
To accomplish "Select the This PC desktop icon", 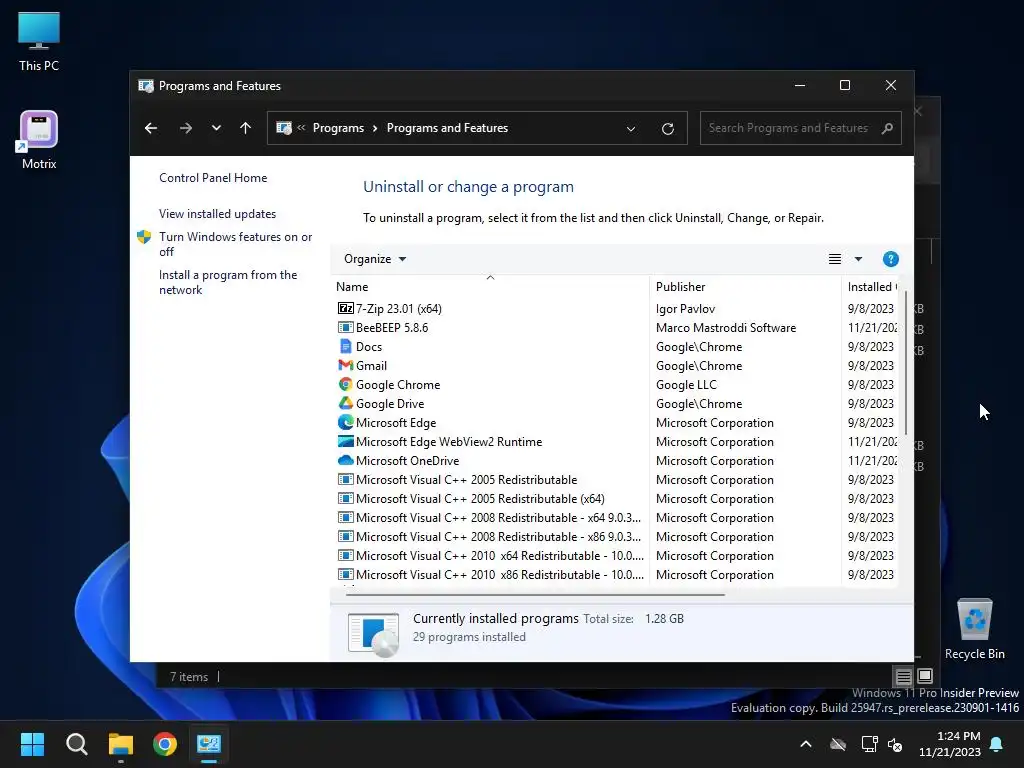I will [39, 41].
